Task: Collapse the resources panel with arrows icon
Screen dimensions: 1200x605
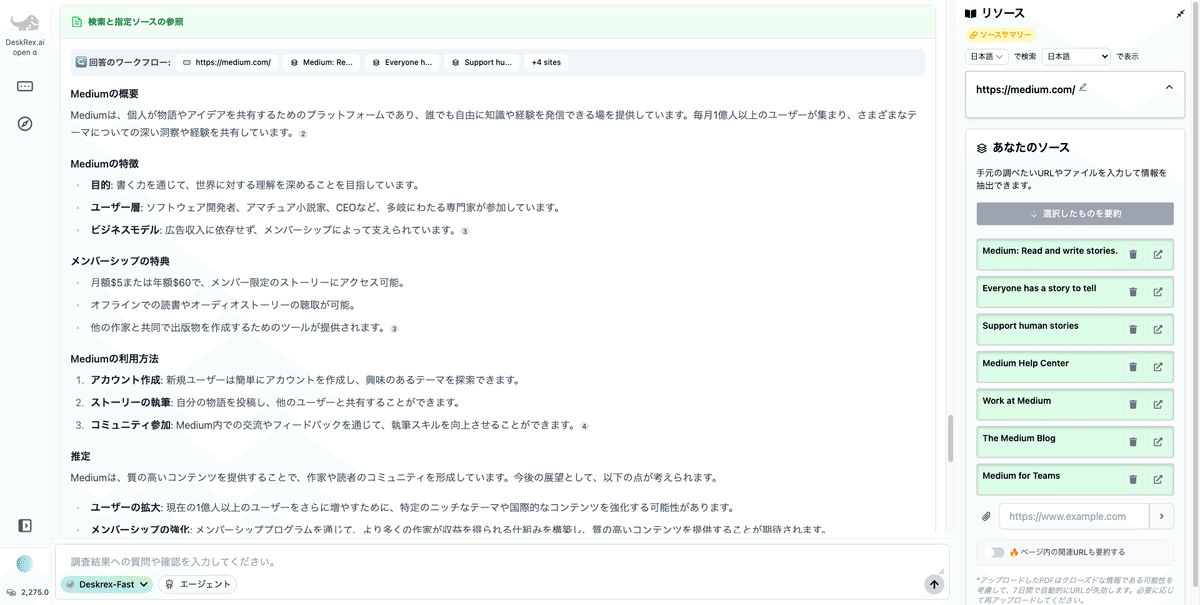Action: [x=1180, y=14]
